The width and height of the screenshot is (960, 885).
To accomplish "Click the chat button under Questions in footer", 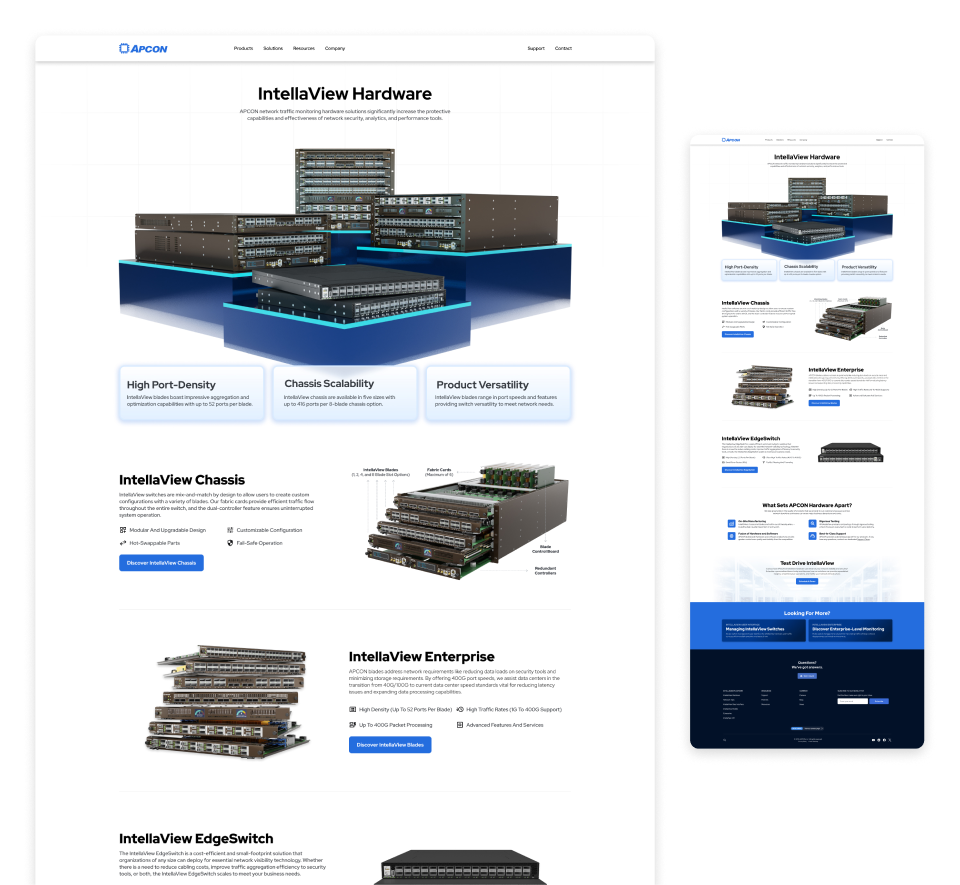I will (807, 676).
